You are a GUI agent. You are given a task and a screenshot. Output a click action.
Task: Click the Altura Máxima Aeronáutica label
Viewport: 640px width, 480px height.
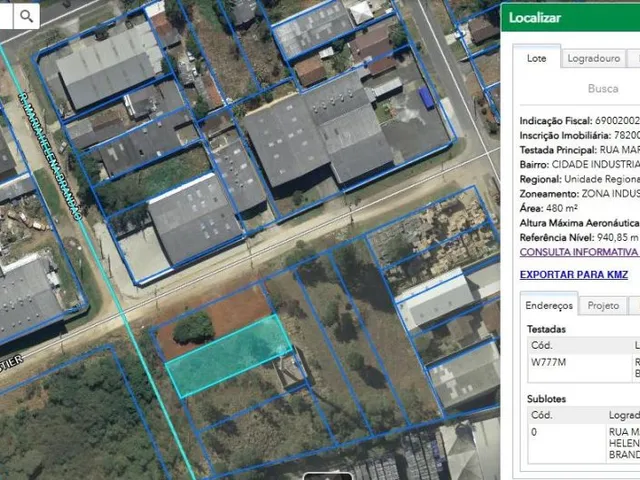[x=579, y=223]
